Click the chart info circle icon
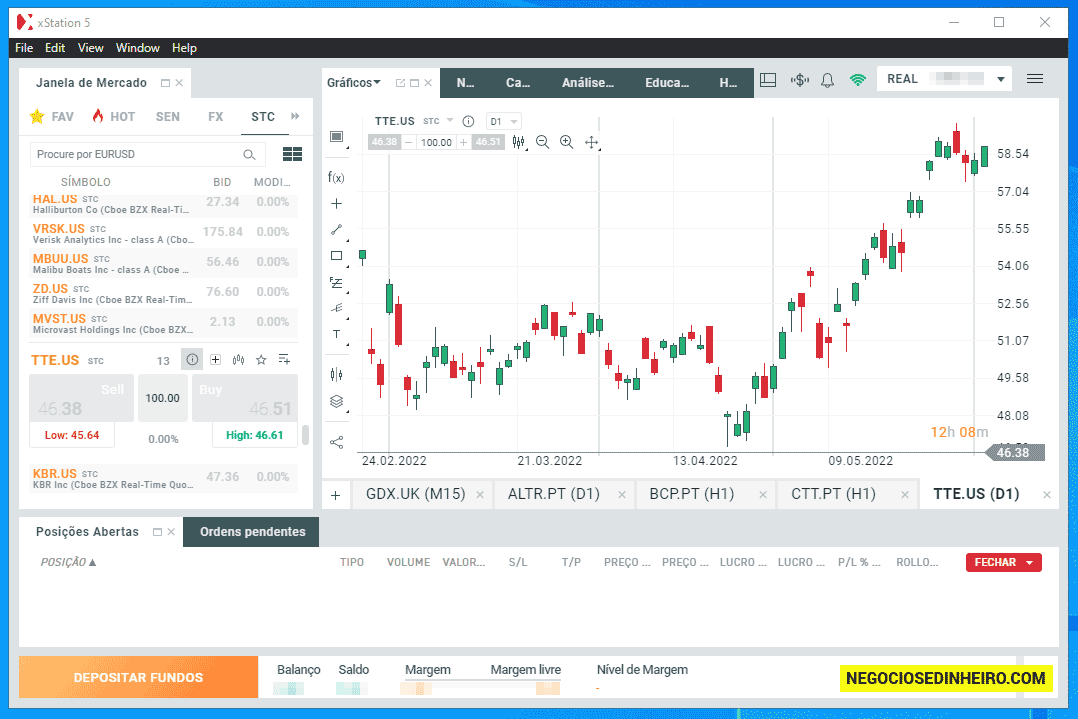This screenshot has height=719, width=1078. (468, 121)
